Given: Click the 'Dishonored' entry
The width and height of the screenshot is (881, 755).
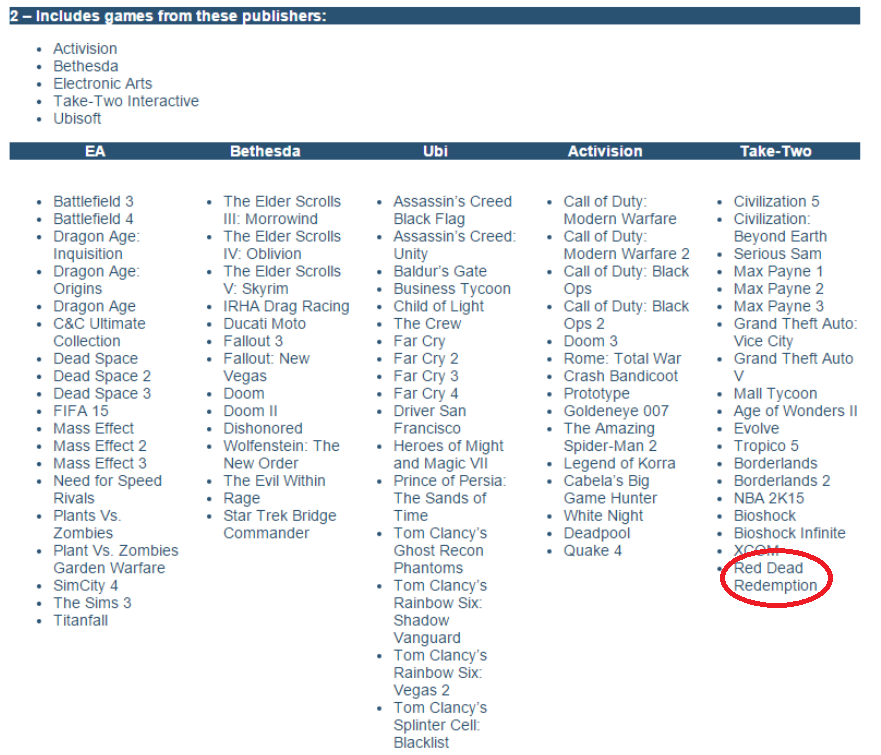Looking at the screenshot, I should 263,428.
